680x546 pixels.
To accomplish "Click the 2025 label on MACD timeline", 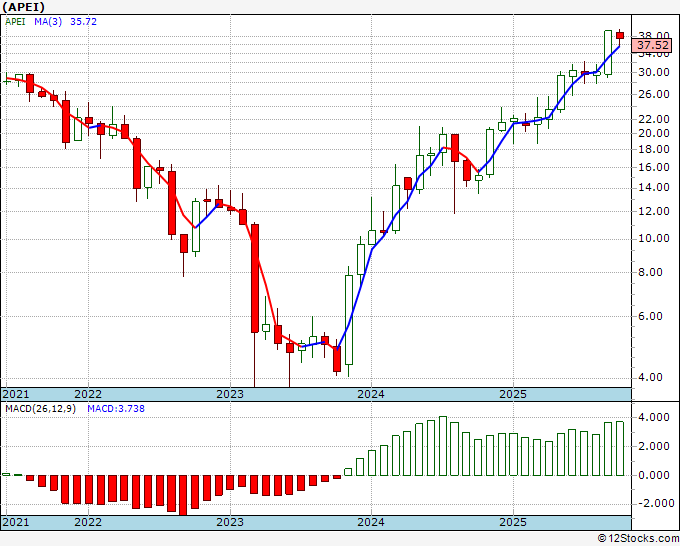I will tap(513, 522).
